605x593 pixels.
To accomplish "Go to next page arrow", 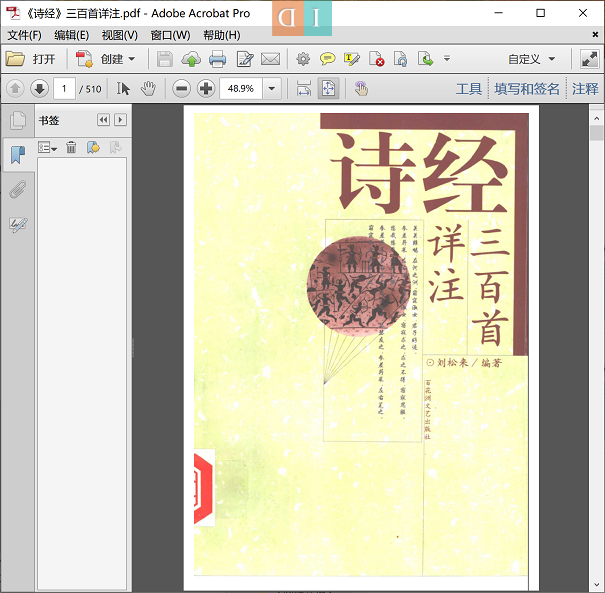I will tap(39, 89).
